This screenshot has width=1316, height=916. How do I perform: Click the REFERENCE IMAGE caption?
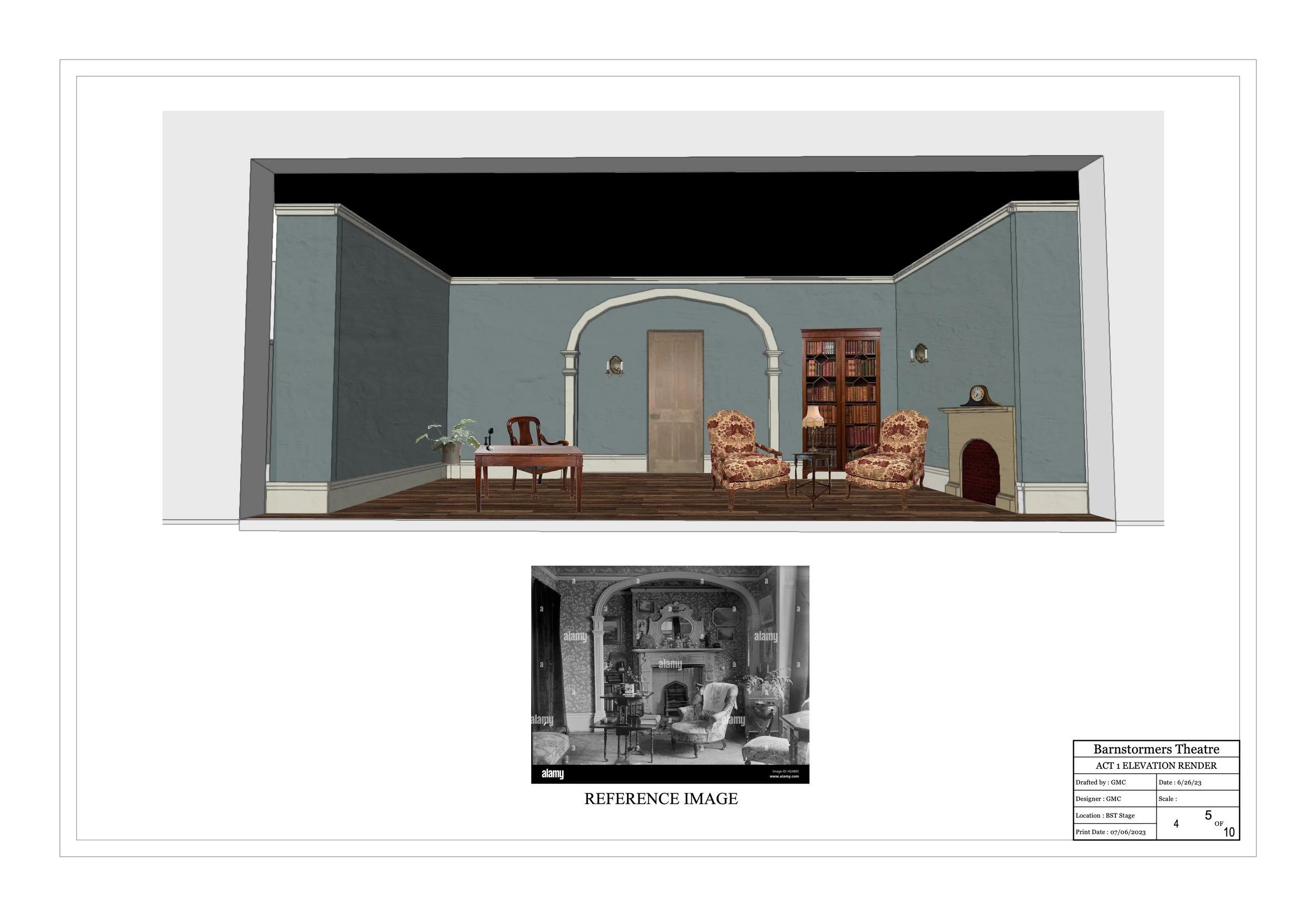point(661,799)
